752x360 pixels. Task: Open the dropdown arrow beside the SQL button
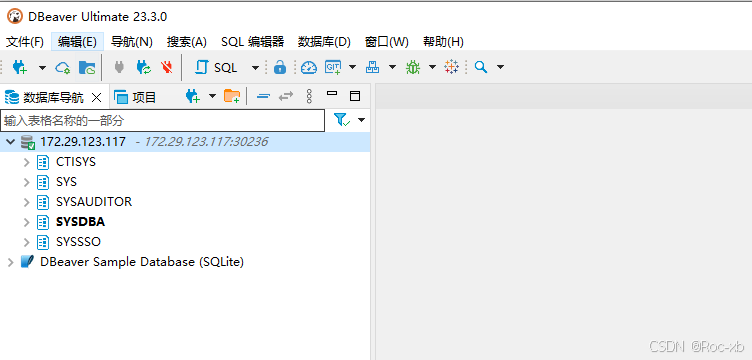coord(255,68)
